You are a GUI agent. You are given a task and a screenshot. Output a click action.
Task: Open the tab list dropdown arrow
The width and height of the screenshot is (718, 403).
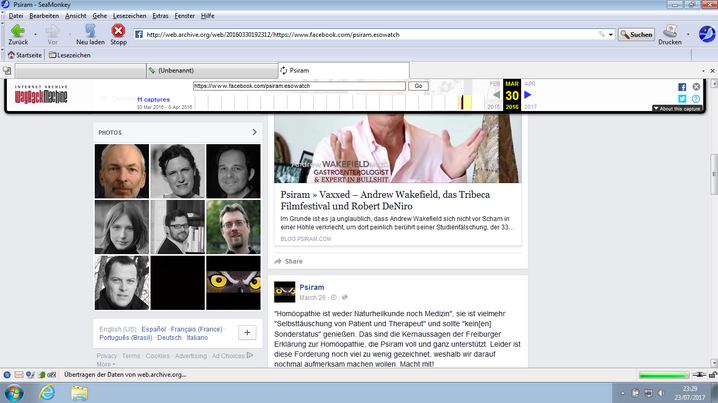coord(703,71)
